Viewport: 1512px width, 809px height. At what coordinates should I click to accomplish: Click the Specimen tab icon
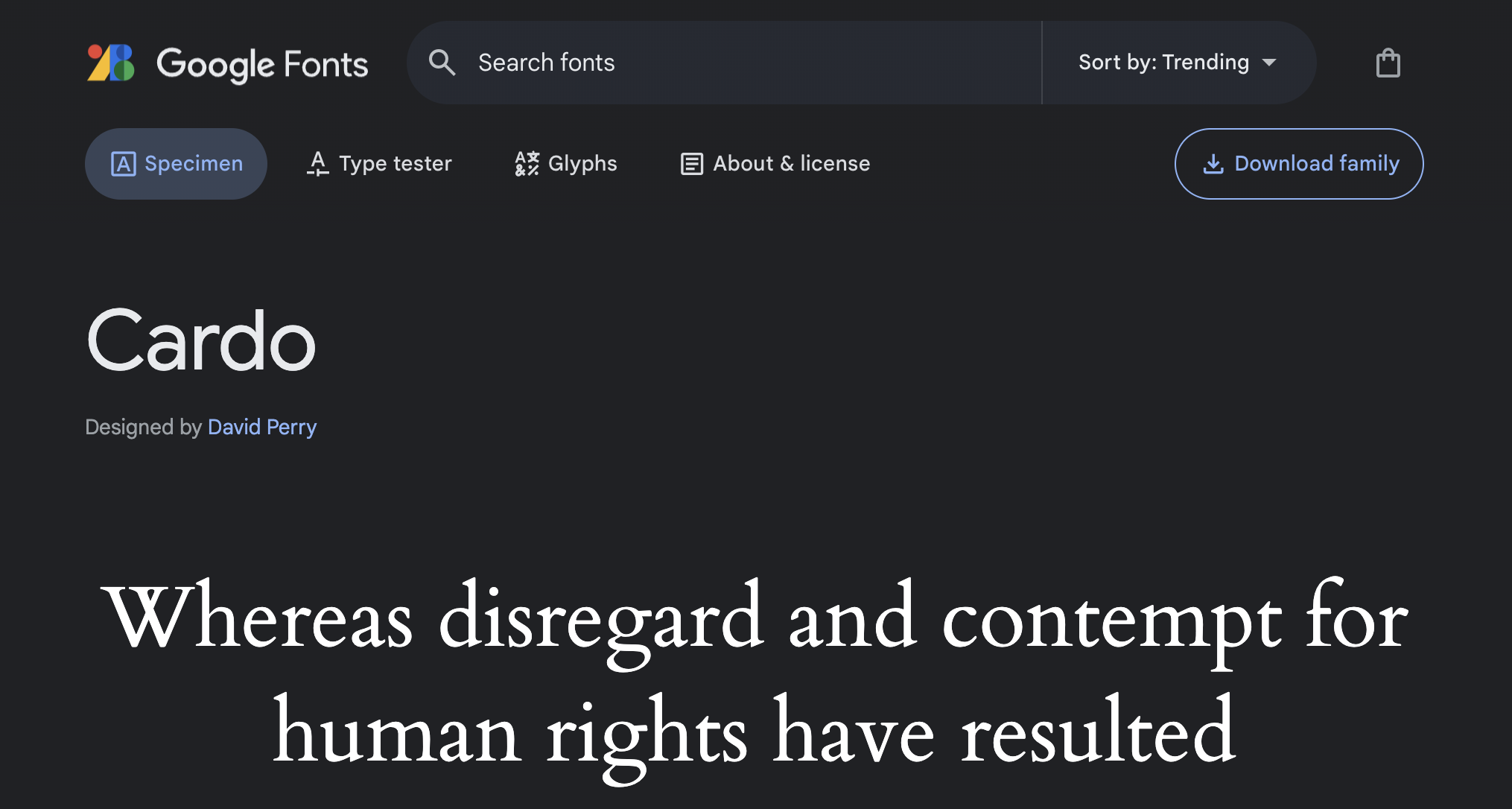120,163
